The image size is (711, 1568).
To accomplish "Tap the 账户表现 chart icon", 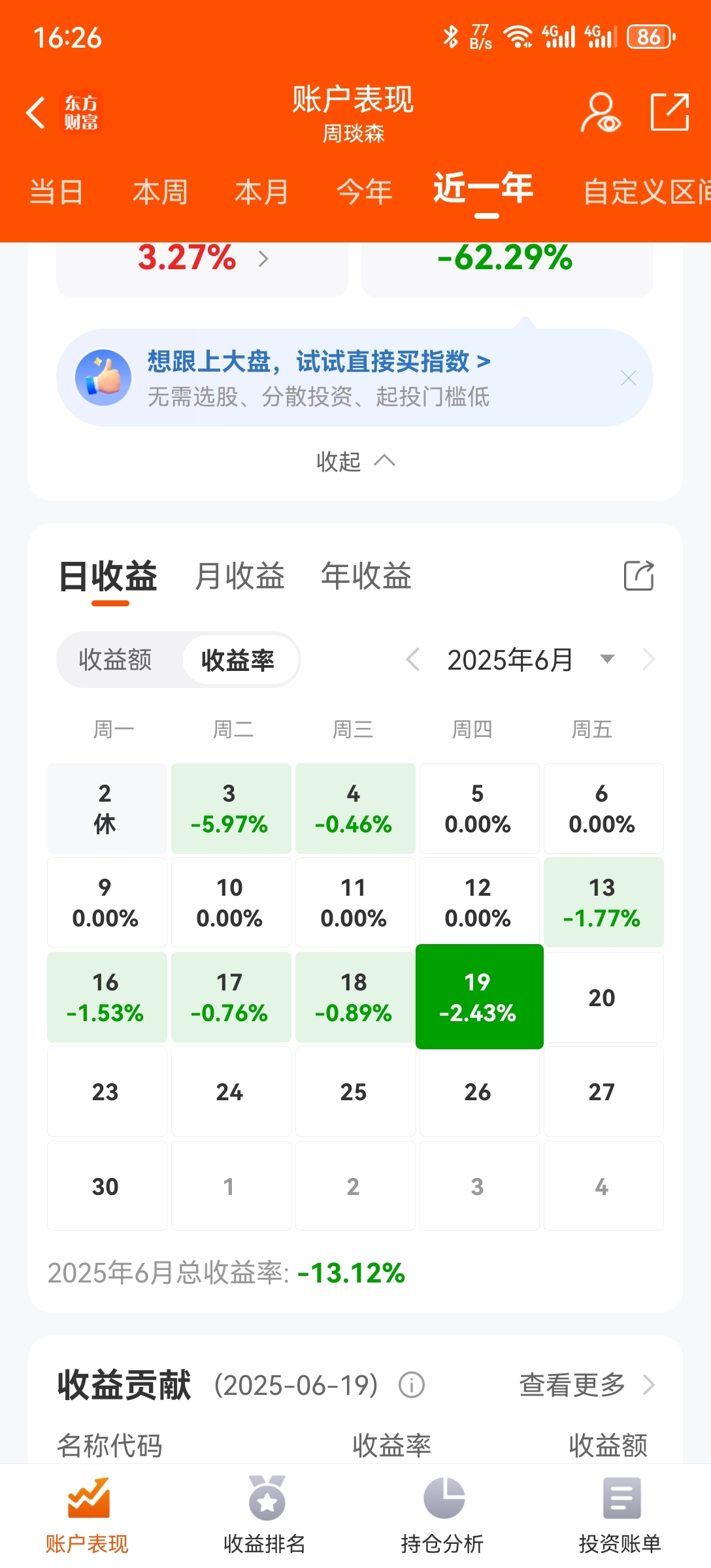I will 89,1498.
